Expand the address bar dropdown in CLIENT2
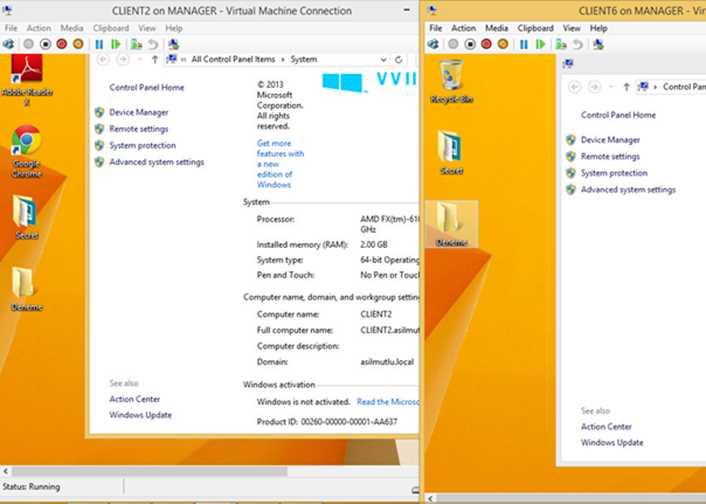Screen dimensions: 706x504 pyautogui.click(x=383, y=60)
